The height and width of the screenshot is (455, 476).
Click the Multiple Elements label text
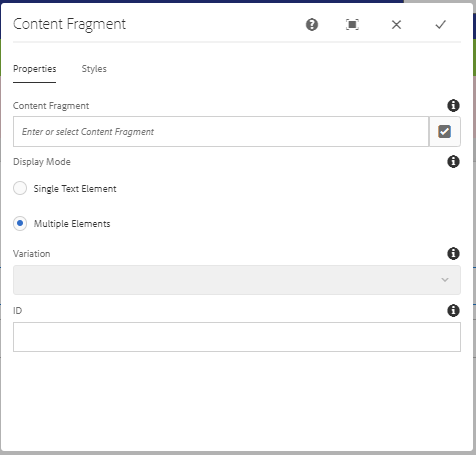(72, 224)
